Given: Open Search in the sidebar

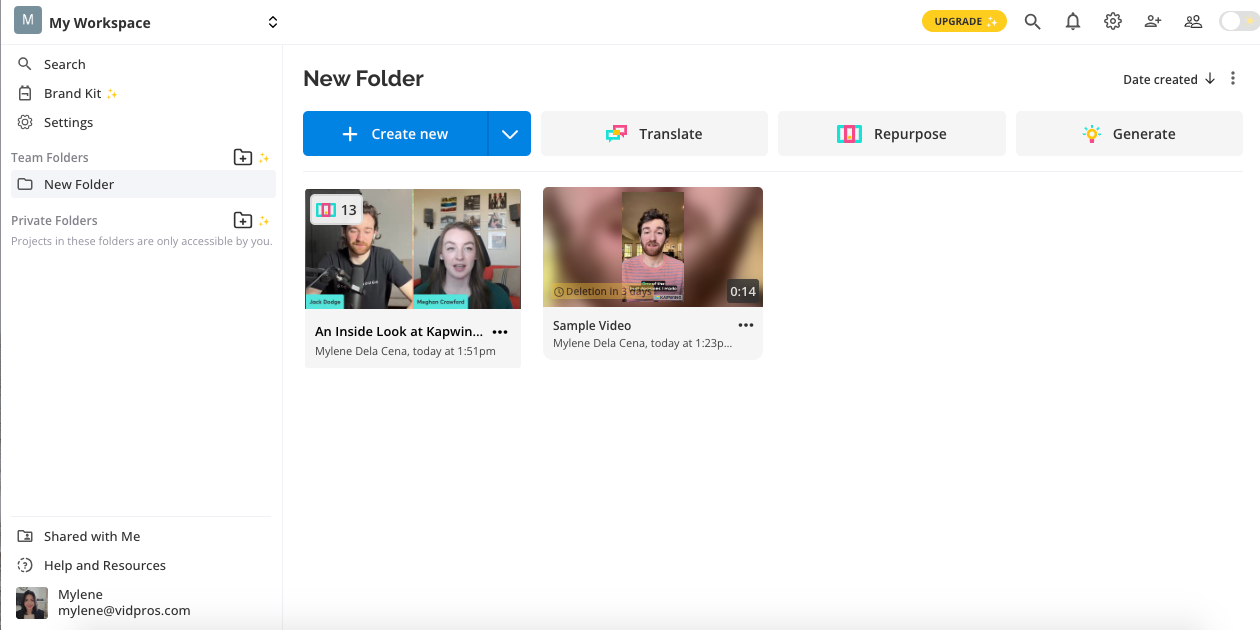Looking at the screenshot, I should 143,64.
